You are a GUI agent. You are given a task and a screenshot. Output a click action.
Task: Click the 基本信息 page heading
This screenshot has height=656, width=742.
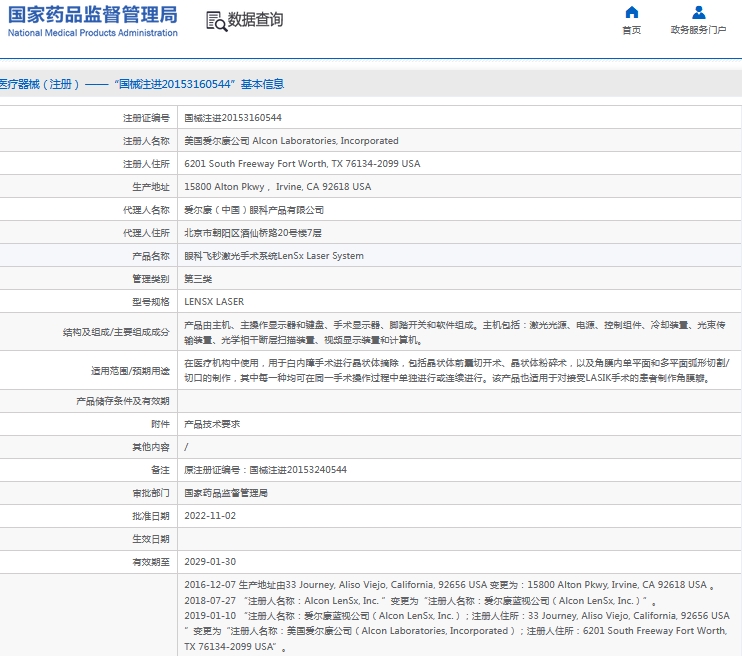141,84
